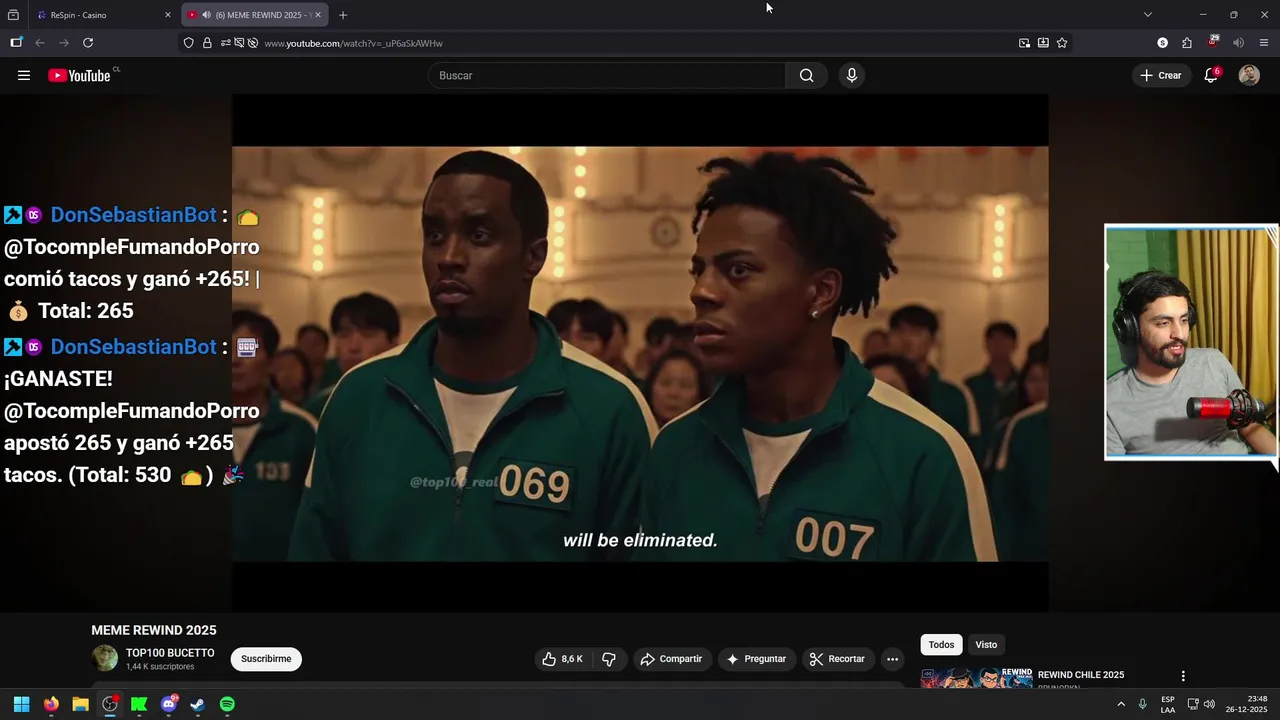Viewport: 1280px width, 720px height.
Task: Open the YouTube notifications bell
Action: click(x=1211, y=75)
